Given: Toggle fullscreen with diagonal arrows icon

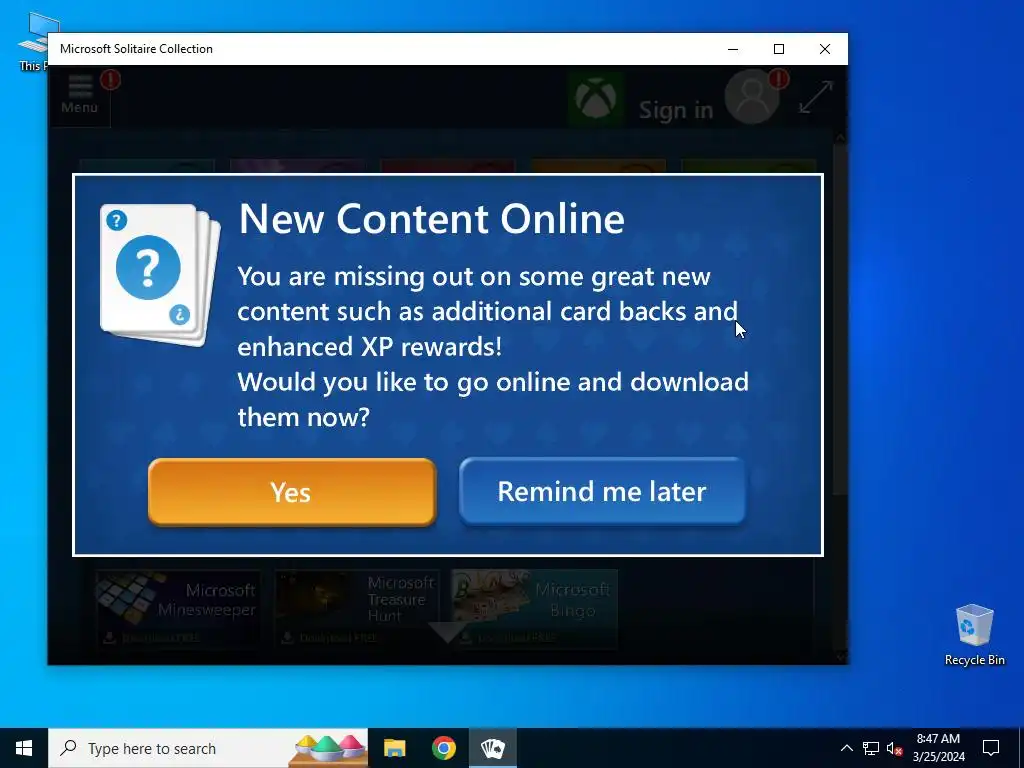Looking at the screenshot, I should 816,97.
